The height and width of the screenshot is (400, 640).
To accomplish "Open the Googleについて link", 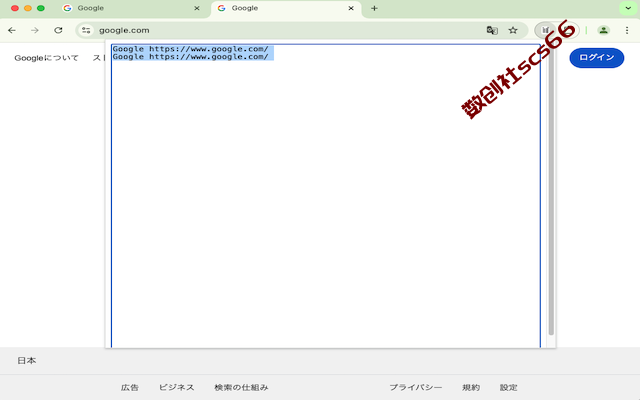I will 46,58.
